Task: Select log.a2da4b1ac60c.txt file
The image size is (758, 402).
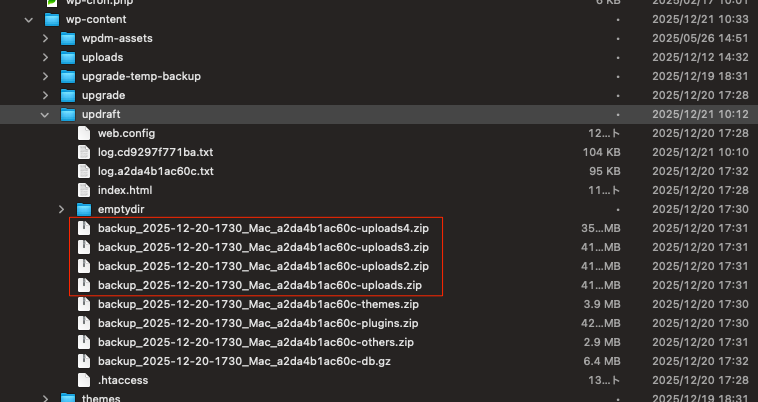Action: (x=155, y=171)
